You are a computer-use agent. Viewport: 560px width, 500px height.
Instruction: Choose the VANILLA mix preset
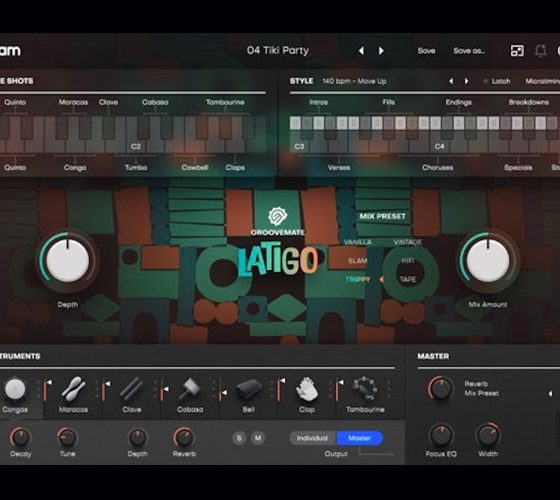[358, 242]
